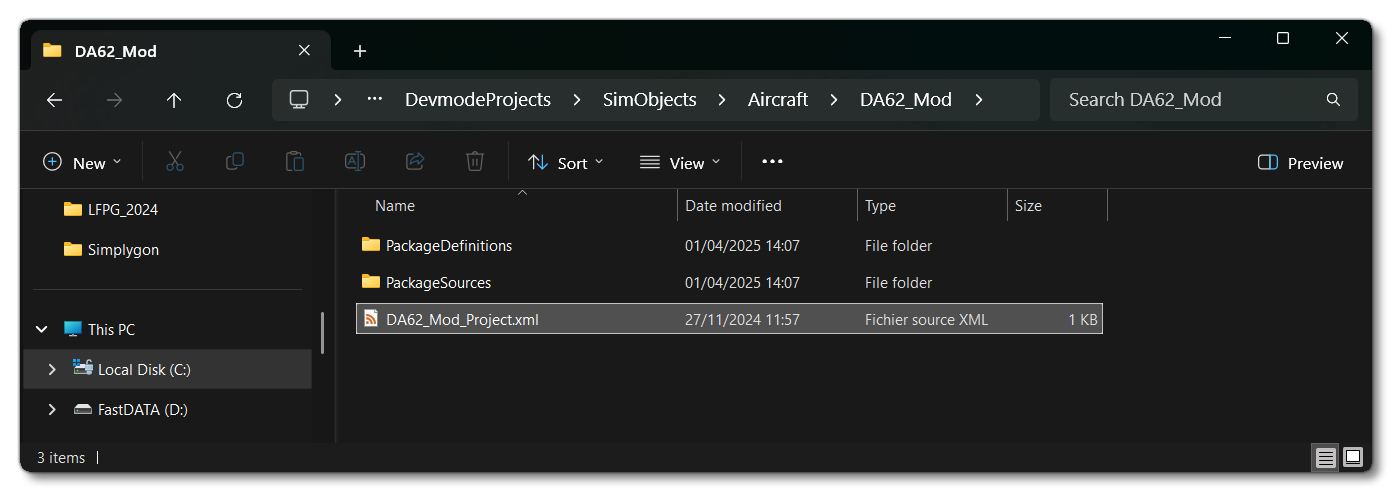The width and height of the screenshot is (1392, 492).
Task: Collapse the This PC tree node
Action: click(x=42, y=329)
